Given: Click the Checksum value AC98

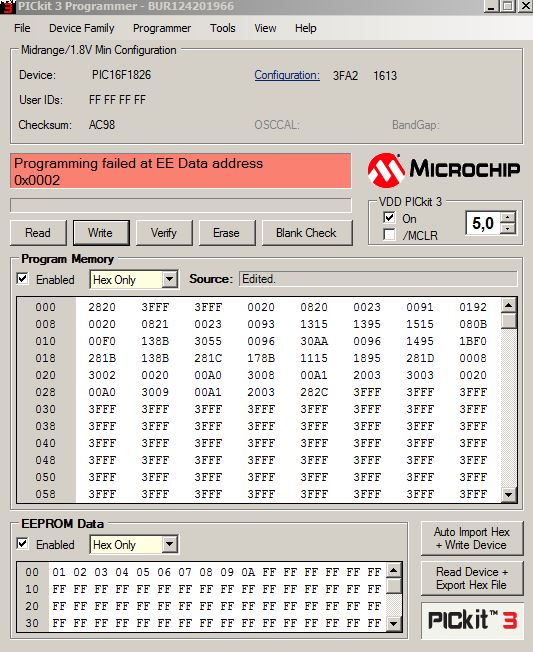Looking at the screenshot, I should point(102,125).
